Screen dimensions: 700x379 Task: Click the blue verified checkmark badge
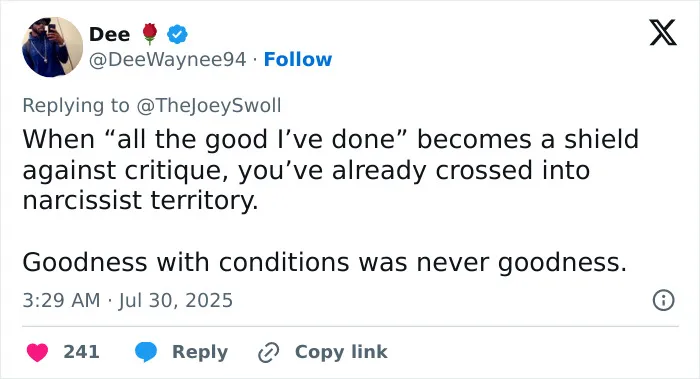(x=177, y=34)
